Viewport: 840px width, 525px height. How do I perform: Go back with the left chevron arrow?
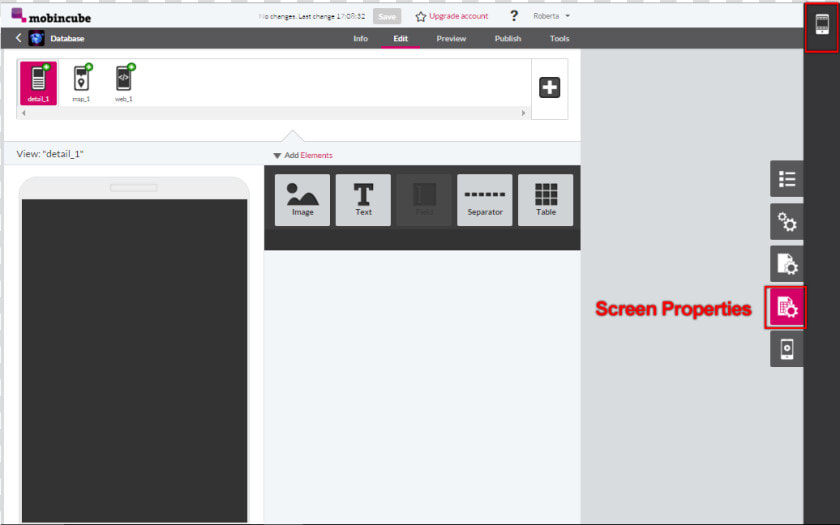pos(19,38)
